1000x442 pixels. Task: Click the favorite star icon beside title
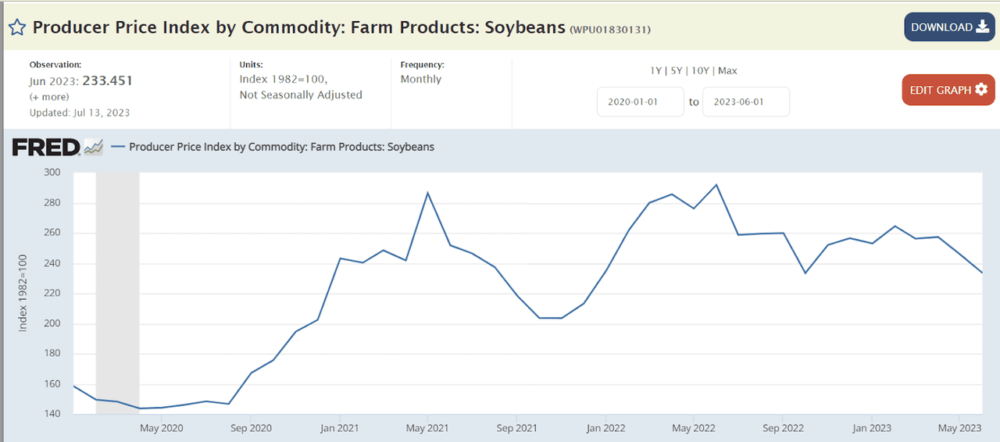click(x=17, y=27)
